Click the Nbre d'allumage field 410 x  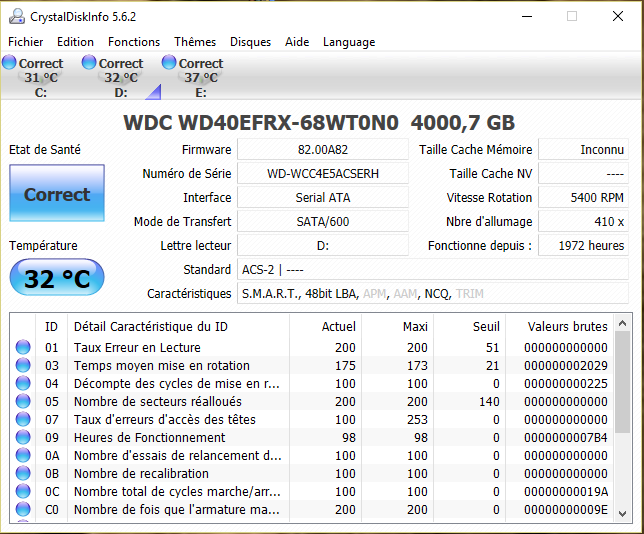point(583,221)
